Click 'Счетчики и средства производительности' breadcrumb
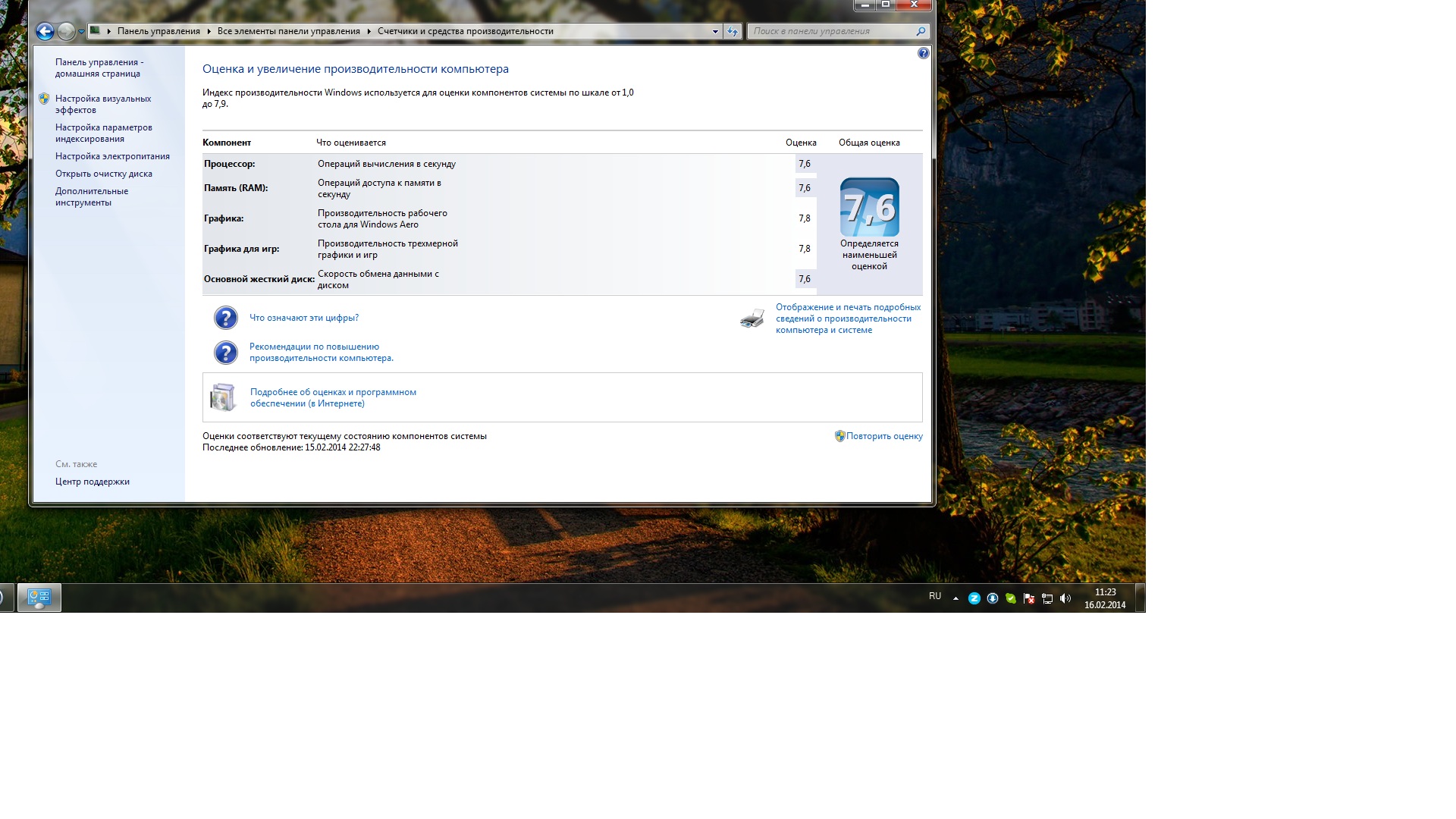Image resolution: width=1456 pixels, height=819 pixels. [466, 31]
